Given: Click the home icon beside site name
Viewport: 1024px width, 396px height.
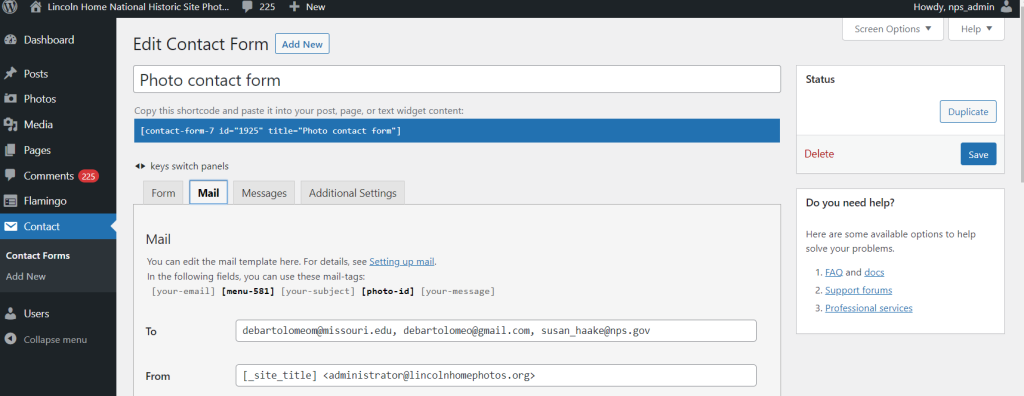Looking at the screenshot, I should pyautogui.click(x=36, y=7).
